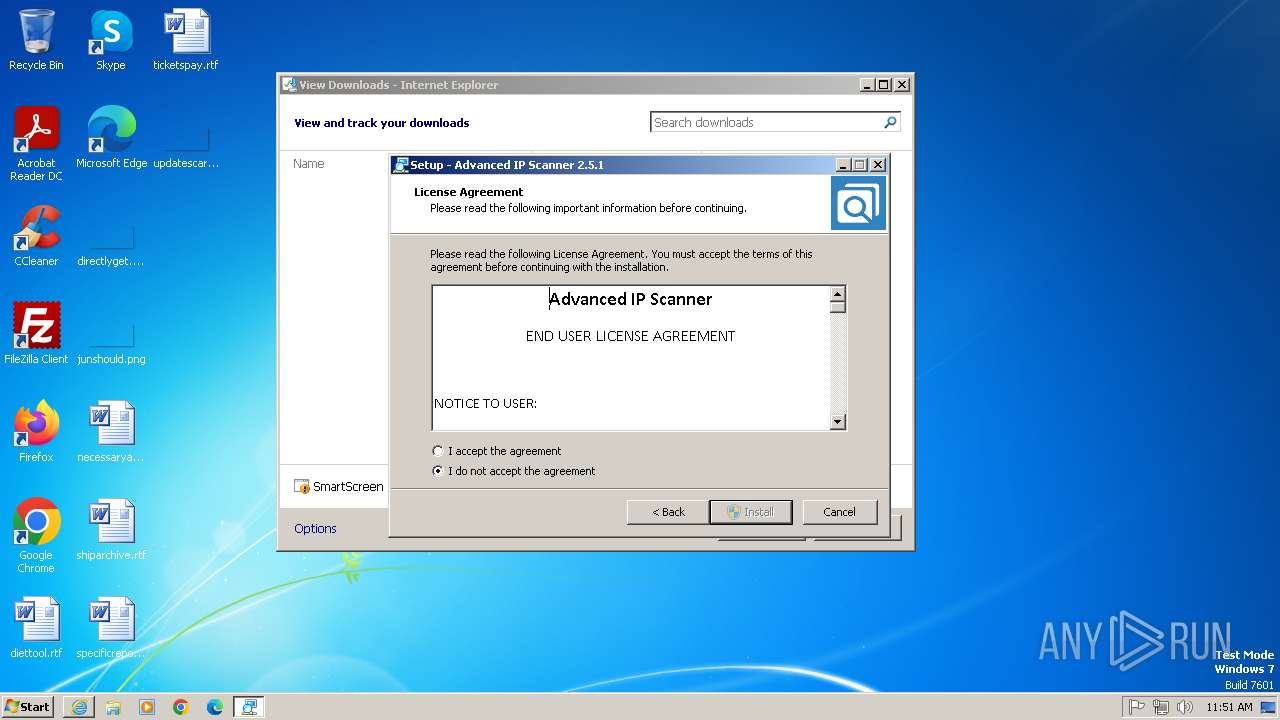The image size is (1280, 720).
Task: Open Options link in View Downloads
Action: [x=315, y=529]
